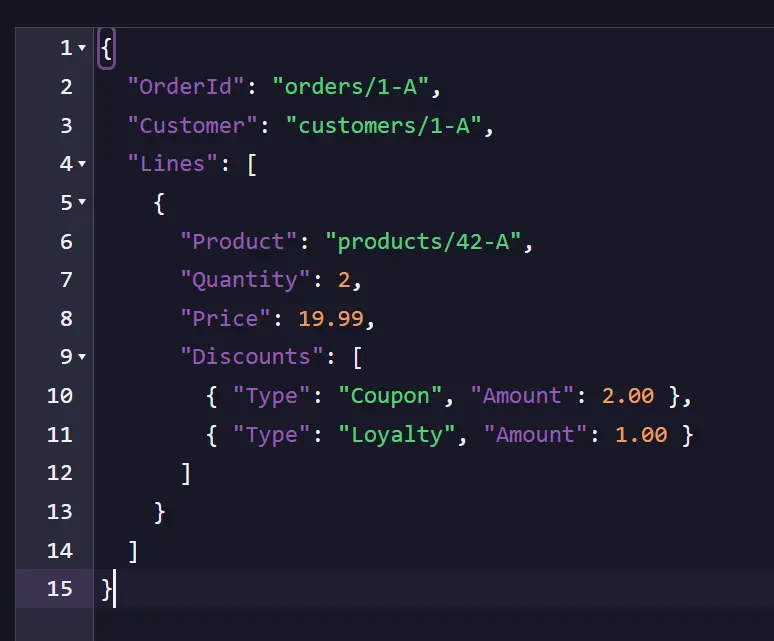Click the highlighted opening brace on line 1

[x=107, y=48]
